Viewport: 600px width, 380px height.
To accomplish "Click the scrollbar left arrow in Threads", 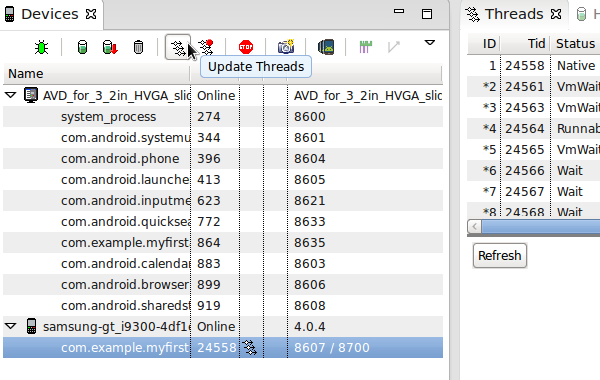I will click(474, 227).
